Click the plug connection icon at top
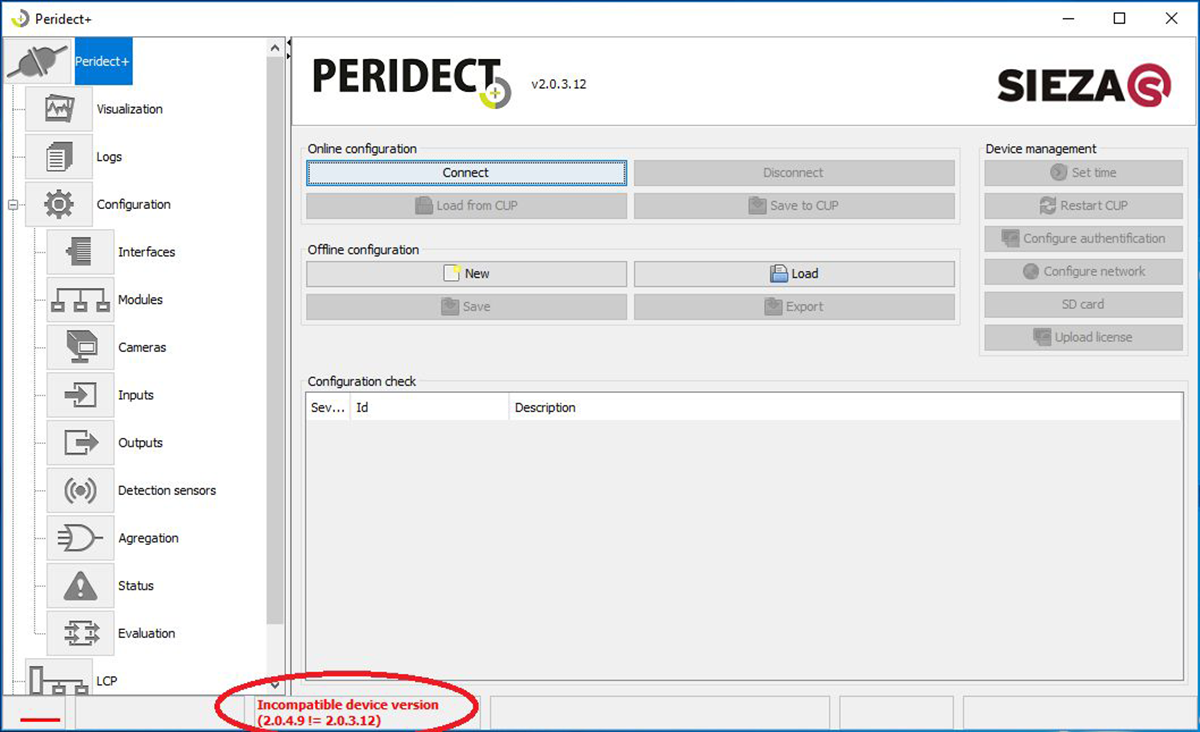1200x732 pixels. (38, 61)
